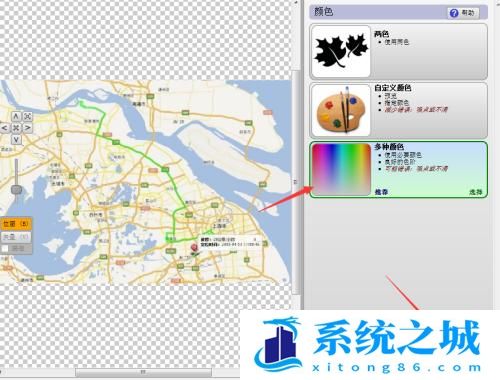
Task: Click the vertical scrollbar beside the canvas
Action: coord(295,182)
